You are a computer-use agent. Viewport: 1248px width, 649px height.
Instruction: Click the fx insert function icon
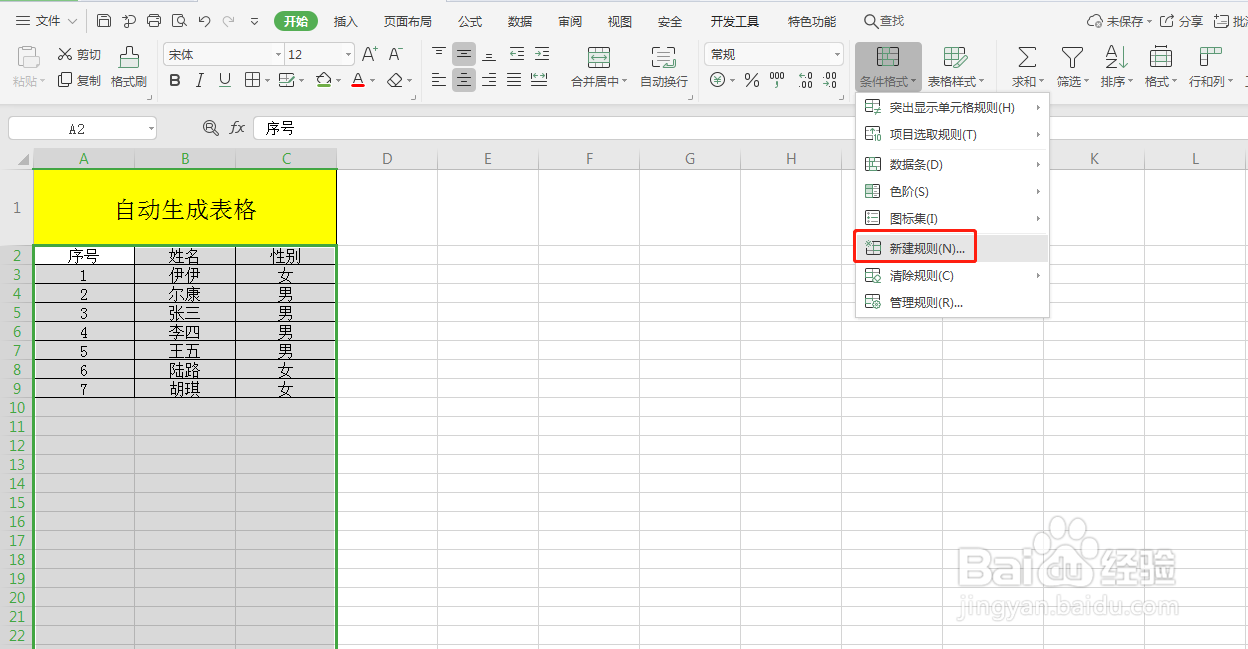237,128
